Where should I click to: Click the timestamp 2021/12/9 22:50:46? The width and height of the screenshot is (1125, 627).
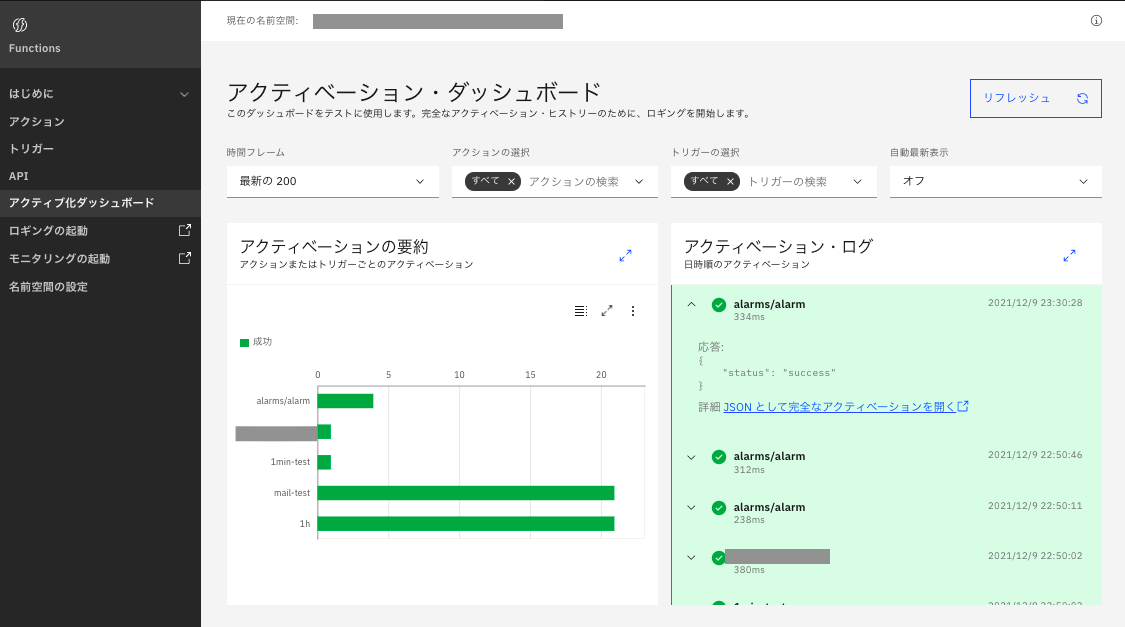(x=1035, y=455)
